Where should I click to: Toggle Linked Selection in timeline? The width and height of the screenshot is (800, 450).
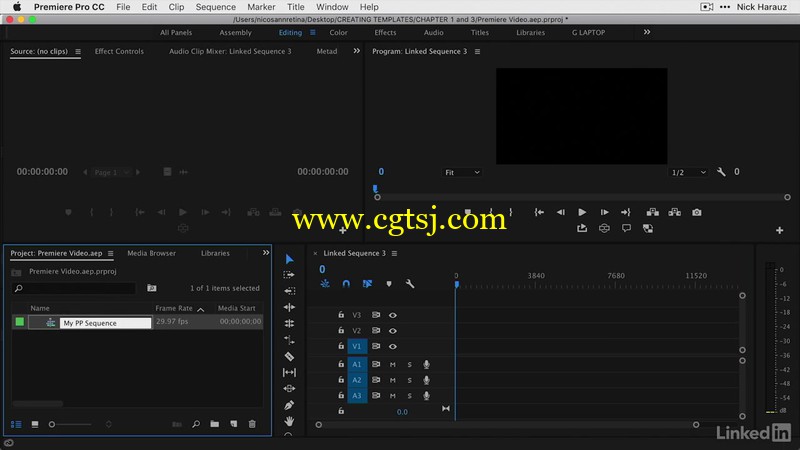[x=367, y=284]
